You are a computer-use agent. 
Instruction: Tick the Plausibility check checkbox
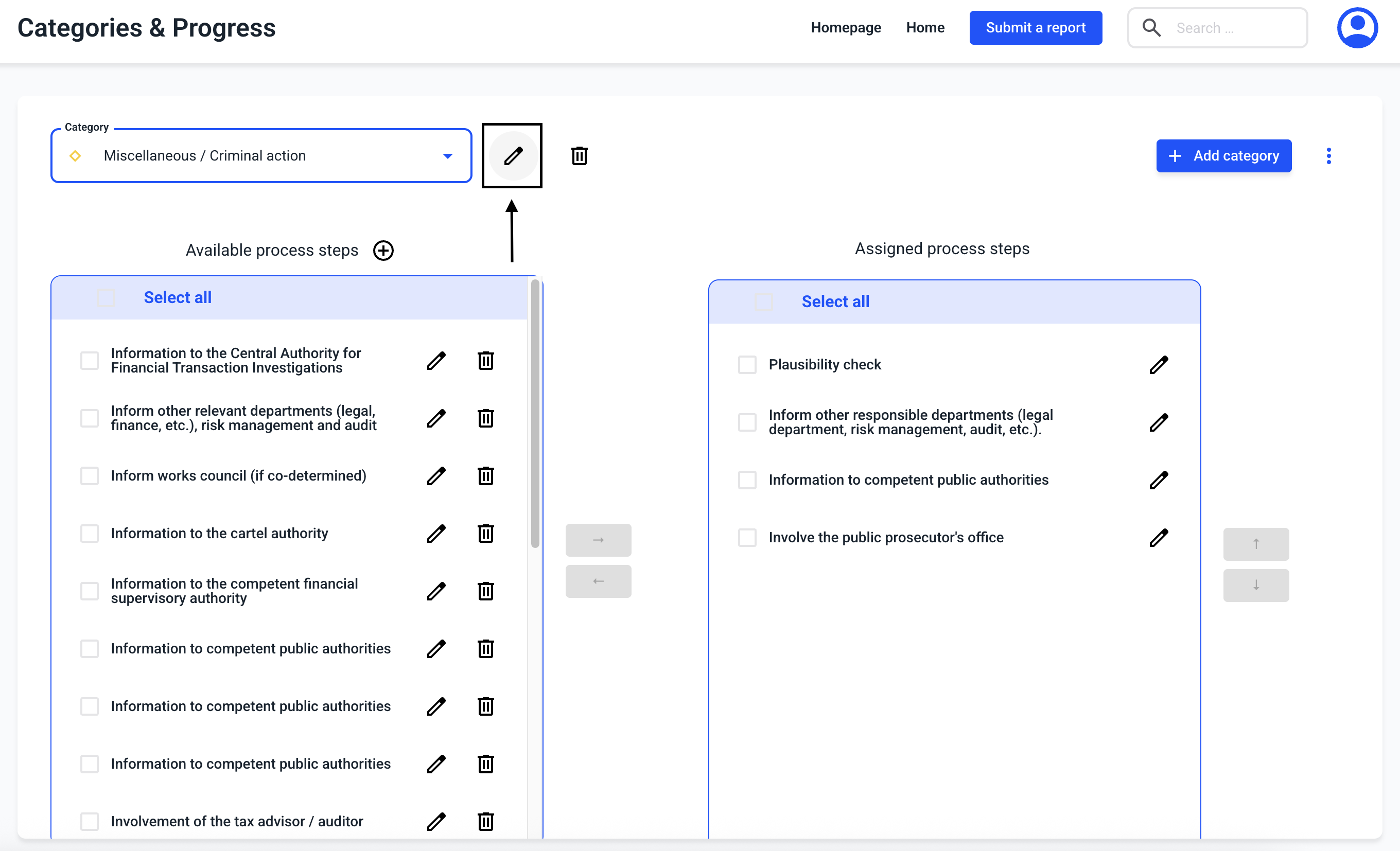(747, 365)
